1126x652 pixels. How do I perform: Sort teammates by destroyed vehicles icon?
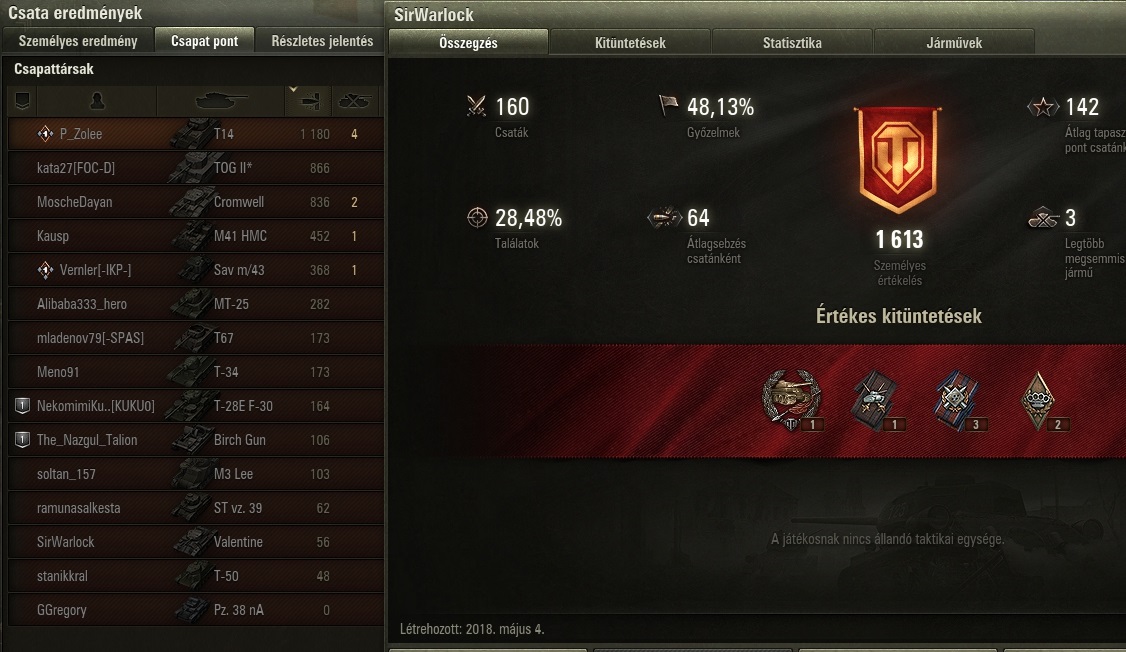click(x=354, y=101)
